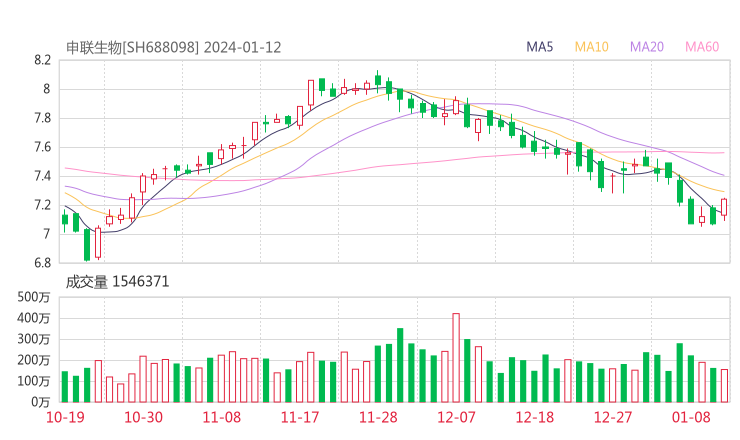Click the 100万 volume axis label
Screen dimensions: 740x440
click(x=34, y=381)
